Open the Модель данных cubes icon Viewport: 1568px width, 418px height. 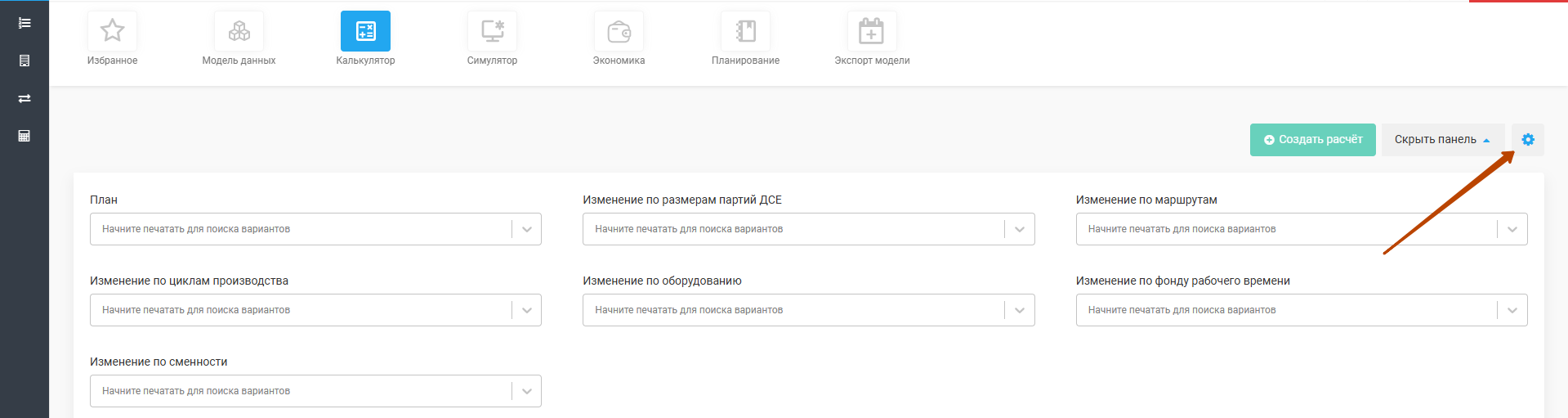(x=239, y=31)
